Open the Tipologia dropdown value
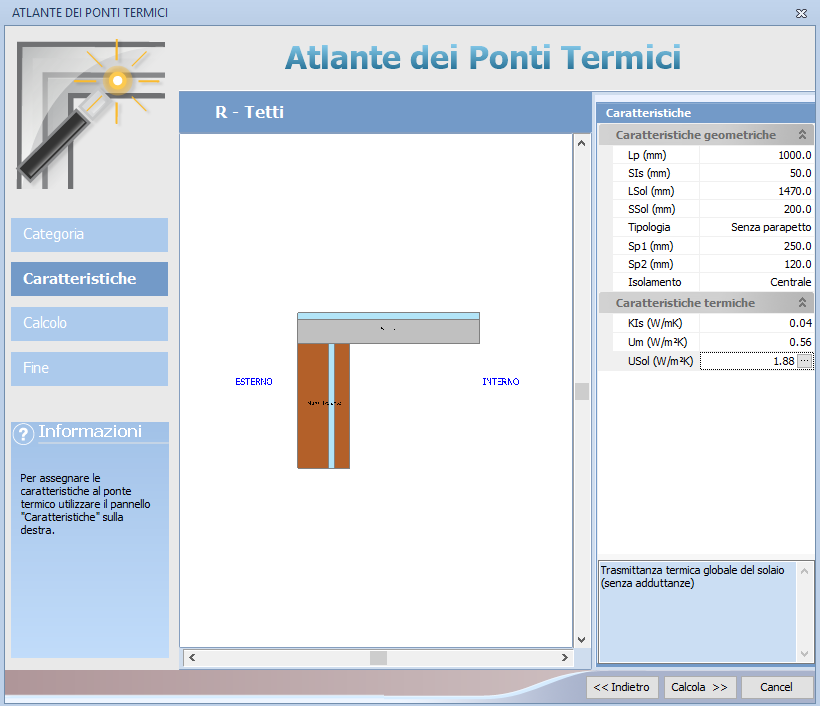820x706 pixels. 757,227
